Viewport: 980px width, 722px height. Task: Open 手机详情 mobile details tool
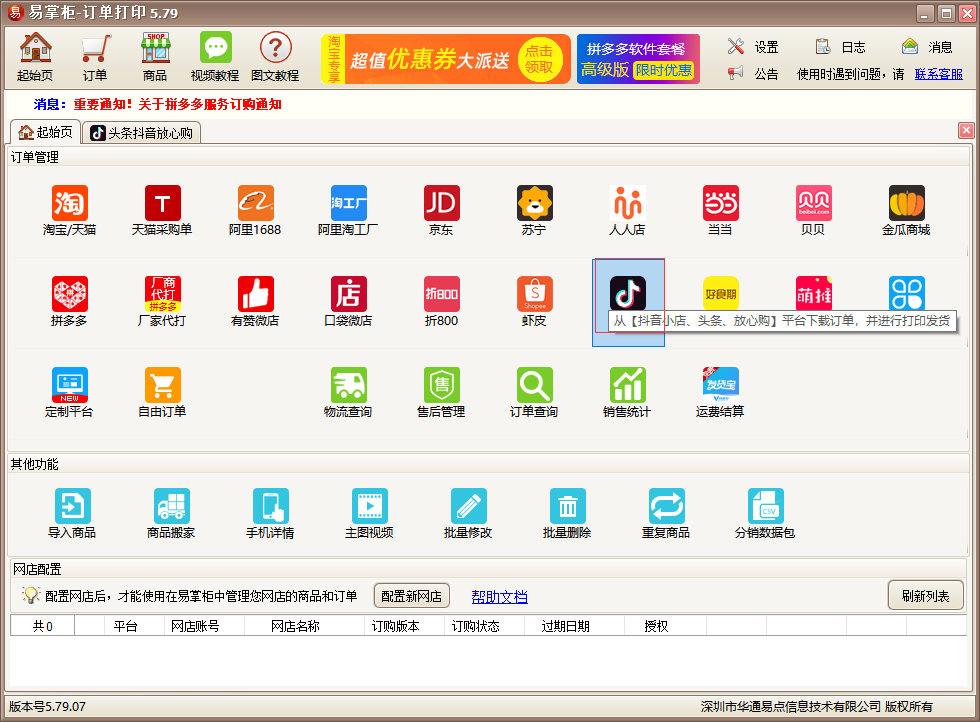coord(271,514)
